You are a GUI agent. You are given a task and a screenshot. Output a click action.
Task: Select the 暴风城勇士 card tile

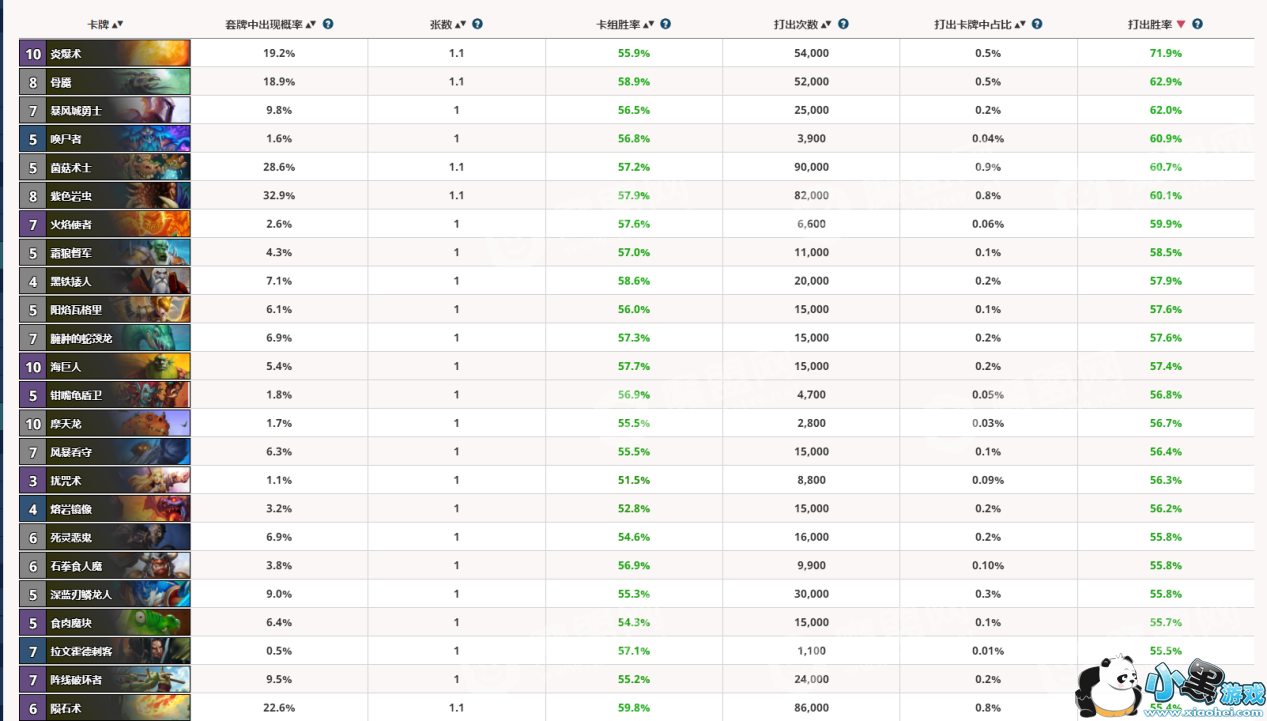(x=105, y=110)
